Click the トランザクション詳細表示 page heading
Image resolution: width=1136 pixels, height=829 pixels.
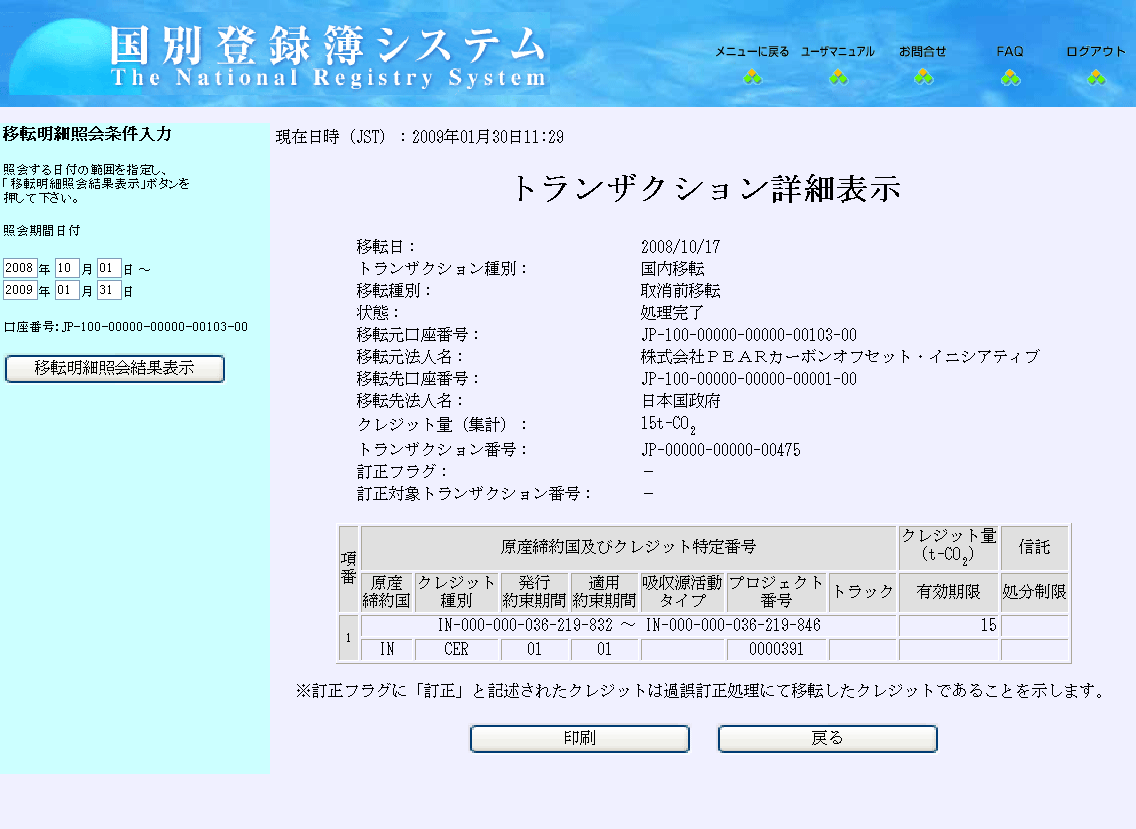click(x=706, y=188)
